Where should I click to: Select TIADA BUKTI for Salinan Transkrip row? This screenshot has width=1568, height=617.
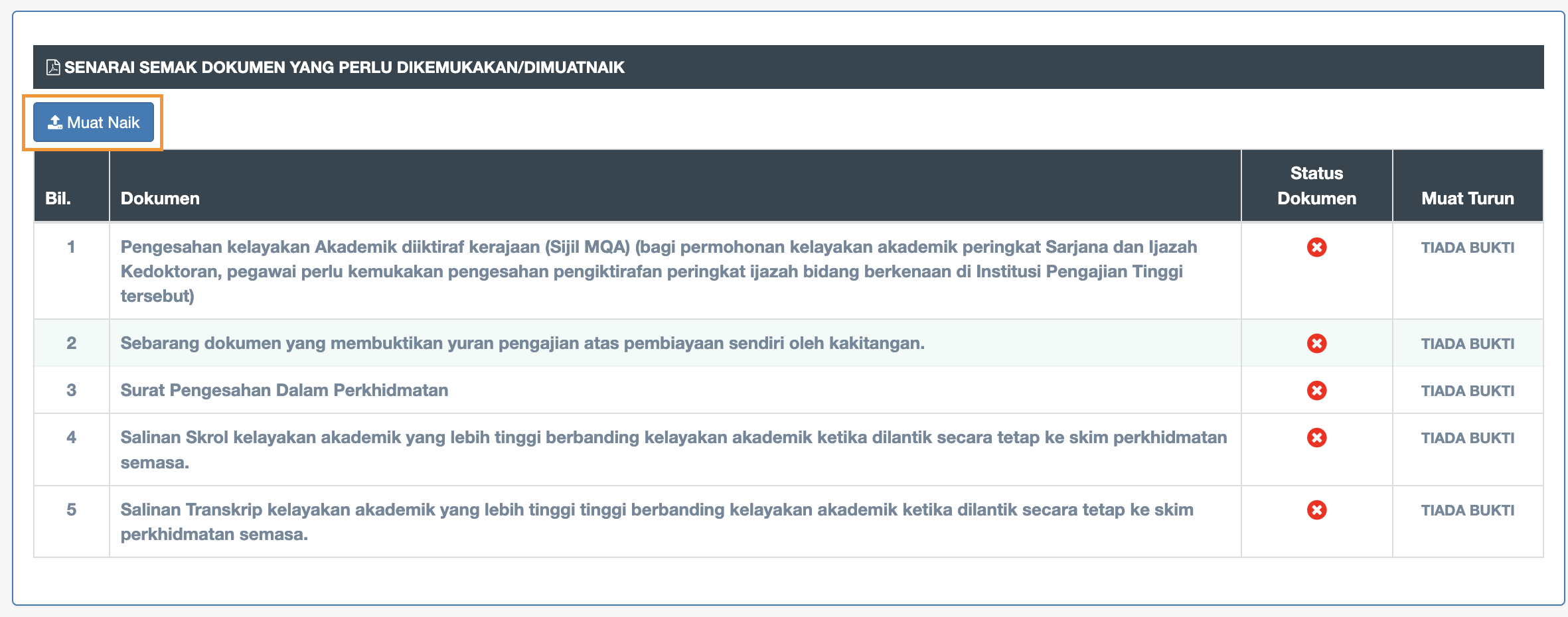(1468, 510)
